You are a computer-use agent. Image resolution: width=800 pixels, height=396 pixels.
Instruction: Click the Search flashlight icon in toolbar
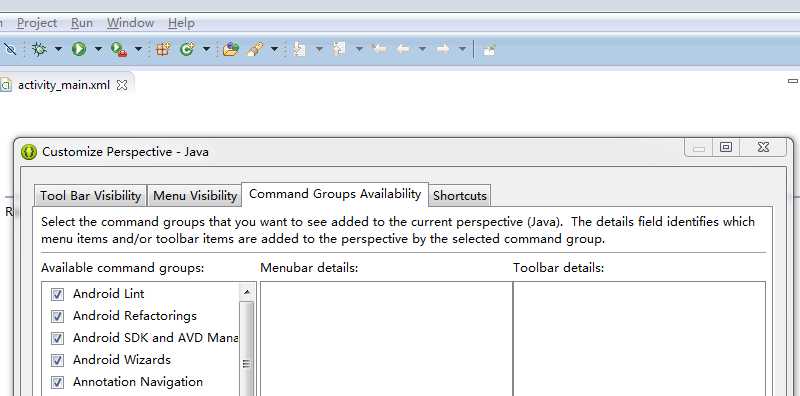255,50
